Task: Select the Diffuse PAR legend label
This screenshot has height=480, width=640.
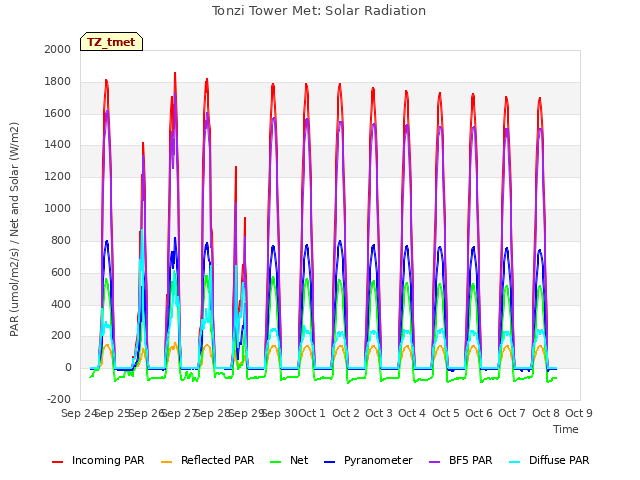Action: [559, 460]
